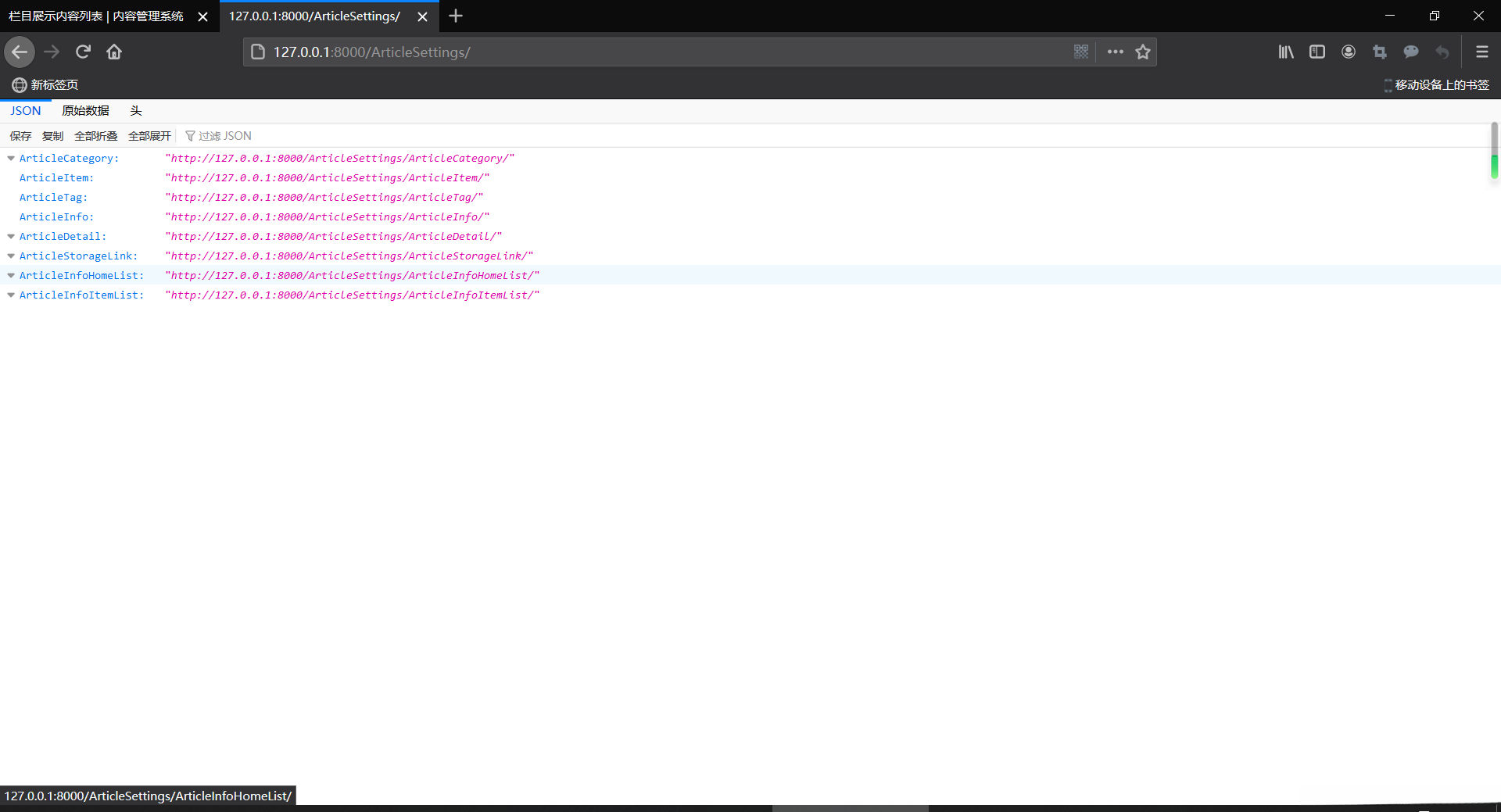The image size is (1501, 812).
Task: Click the 复制 copy button
Action: [x=52, y=136]
